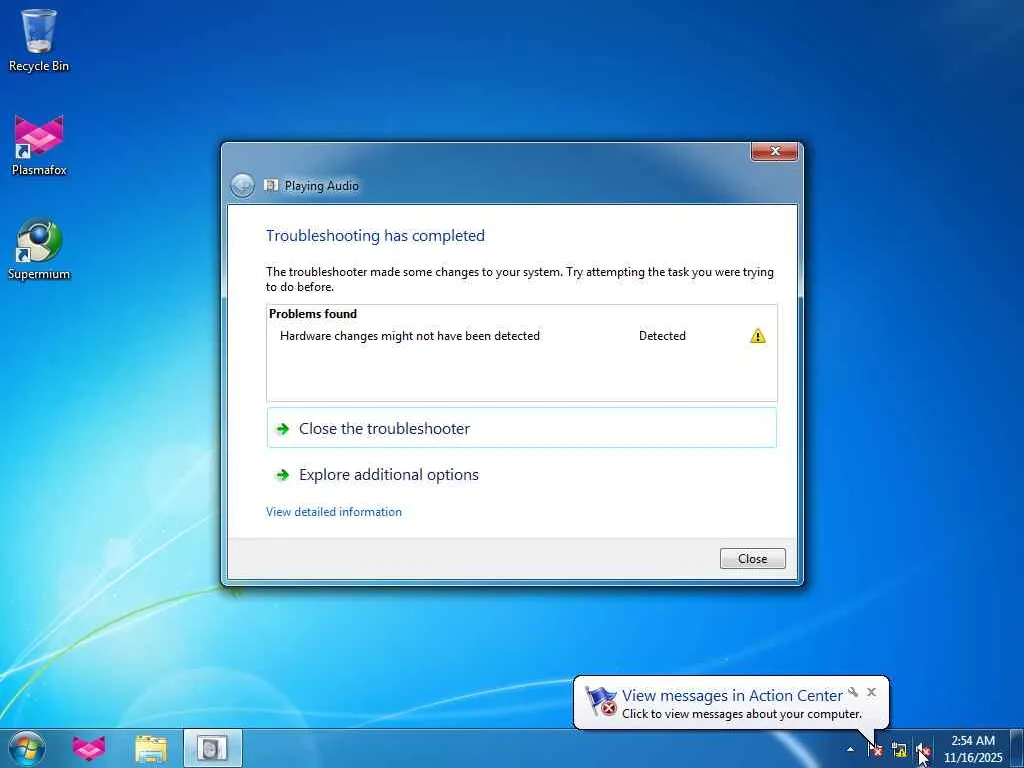
Task: Open Action Center flag tray icon
Action: point(875,750)
